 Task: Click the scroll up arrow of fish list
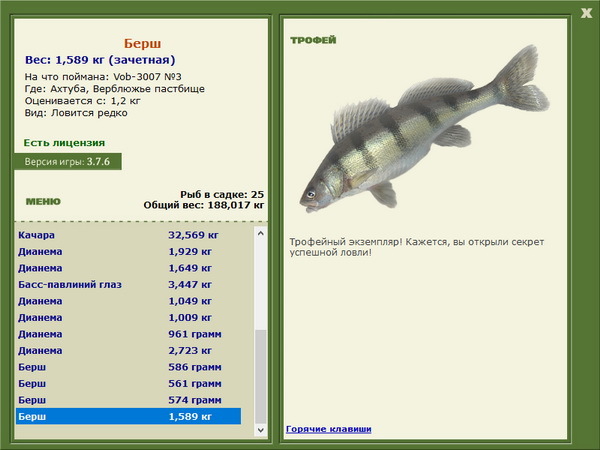[261, 233]
